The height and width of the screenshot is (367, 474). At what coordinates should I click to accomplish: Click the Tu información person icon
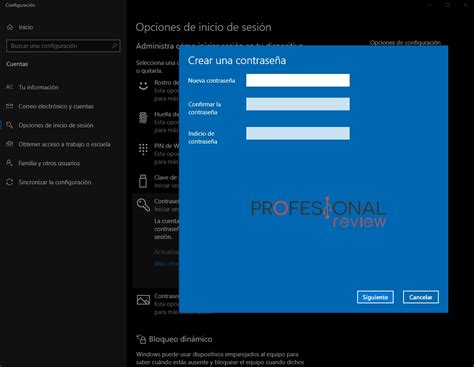click(x=10, y=87)
